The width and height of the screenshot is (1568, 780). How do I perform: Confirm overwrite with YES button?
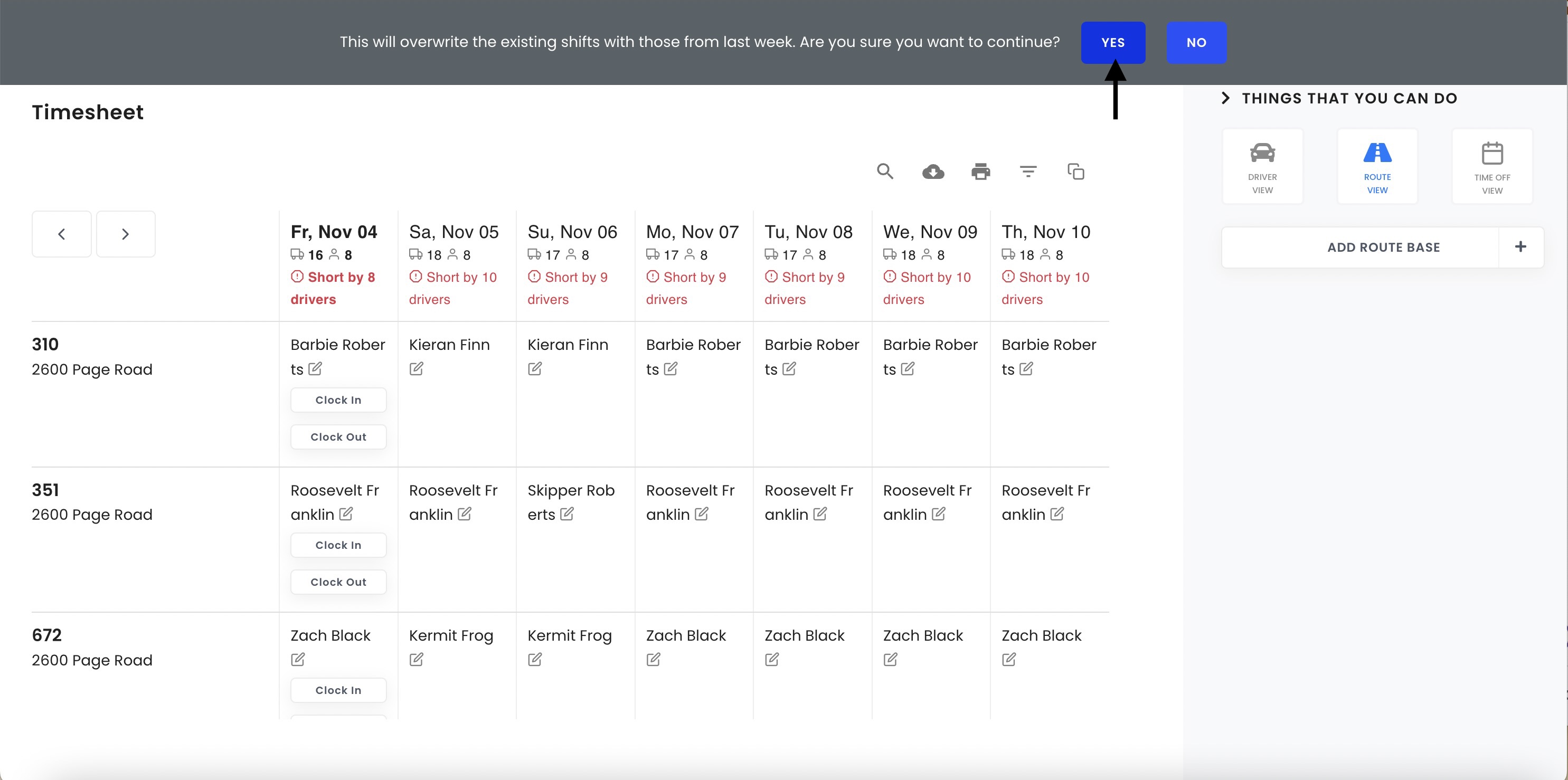[1113, 43]
